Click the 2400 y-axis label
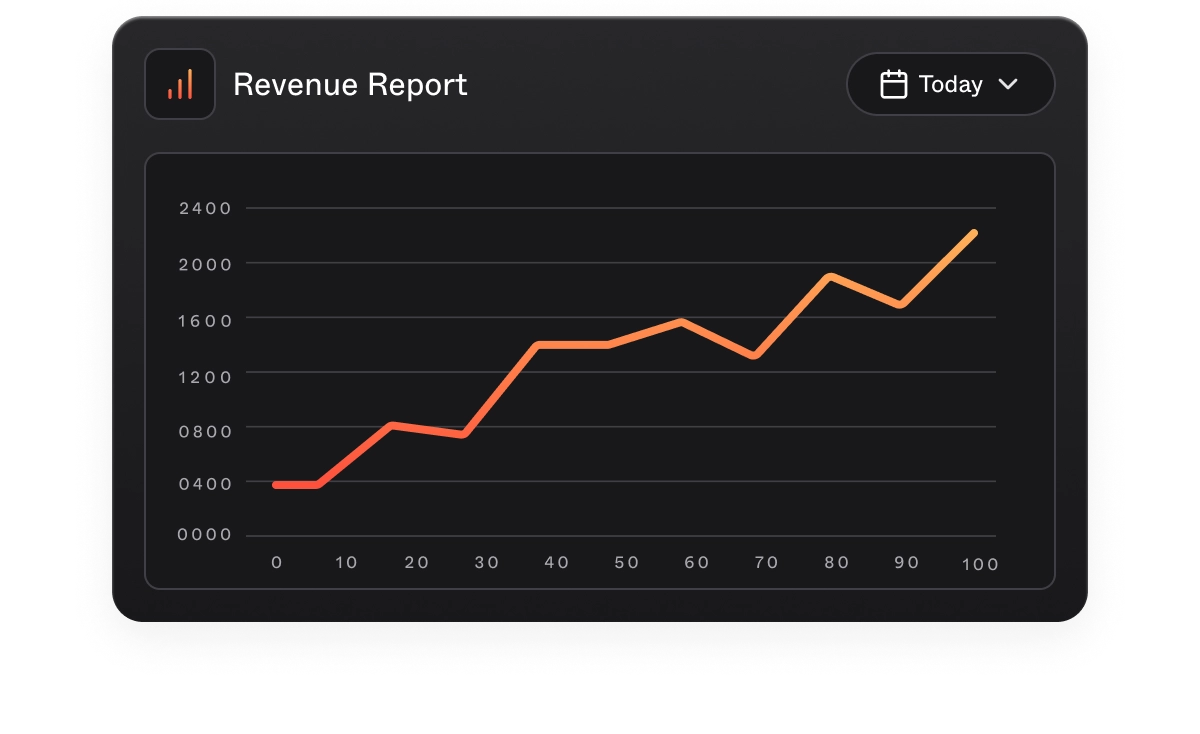The width and height of the screenshot is (1200, 734). coord(205,209)
